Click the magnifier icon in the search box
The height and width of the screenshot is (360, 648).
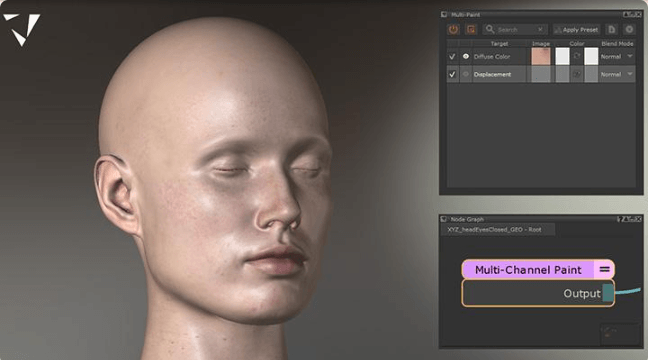pos(490,29)
